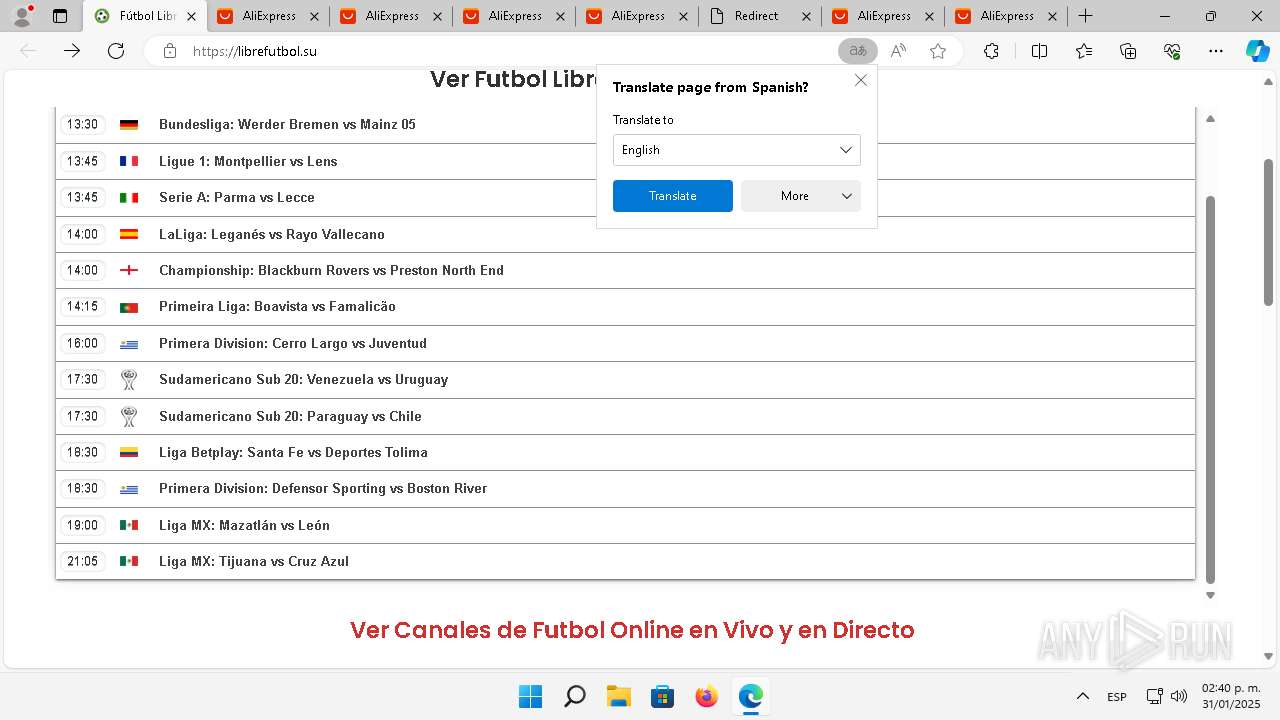Open Browser essentials heart icon
This screenshot has width=1280, height=720.
pos(1172,51)
